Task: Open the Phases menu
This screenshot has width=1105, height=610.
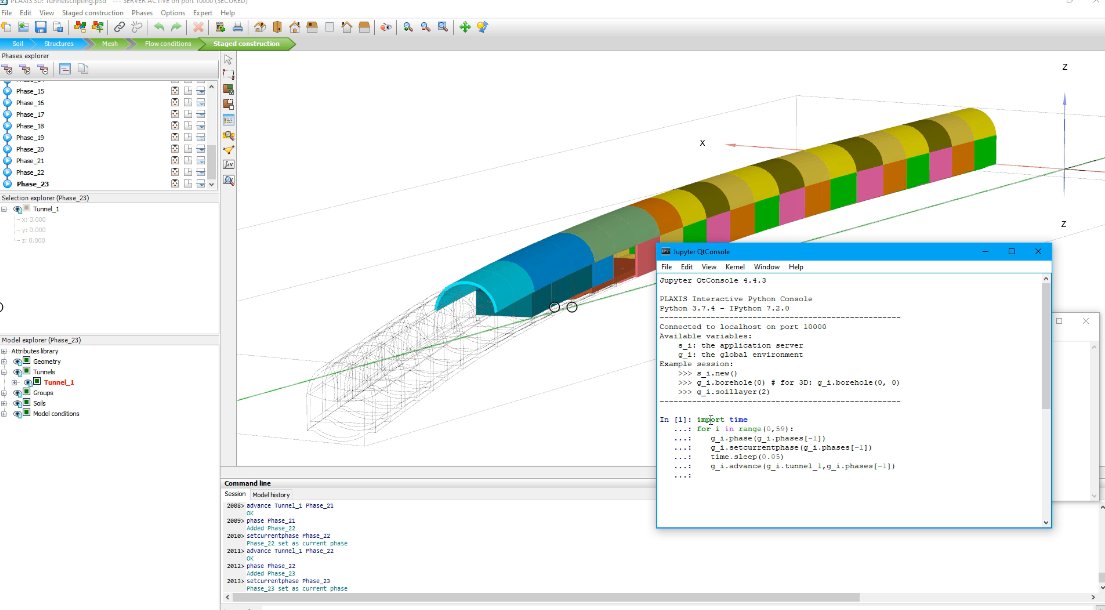Action: (x=142, y=13)
